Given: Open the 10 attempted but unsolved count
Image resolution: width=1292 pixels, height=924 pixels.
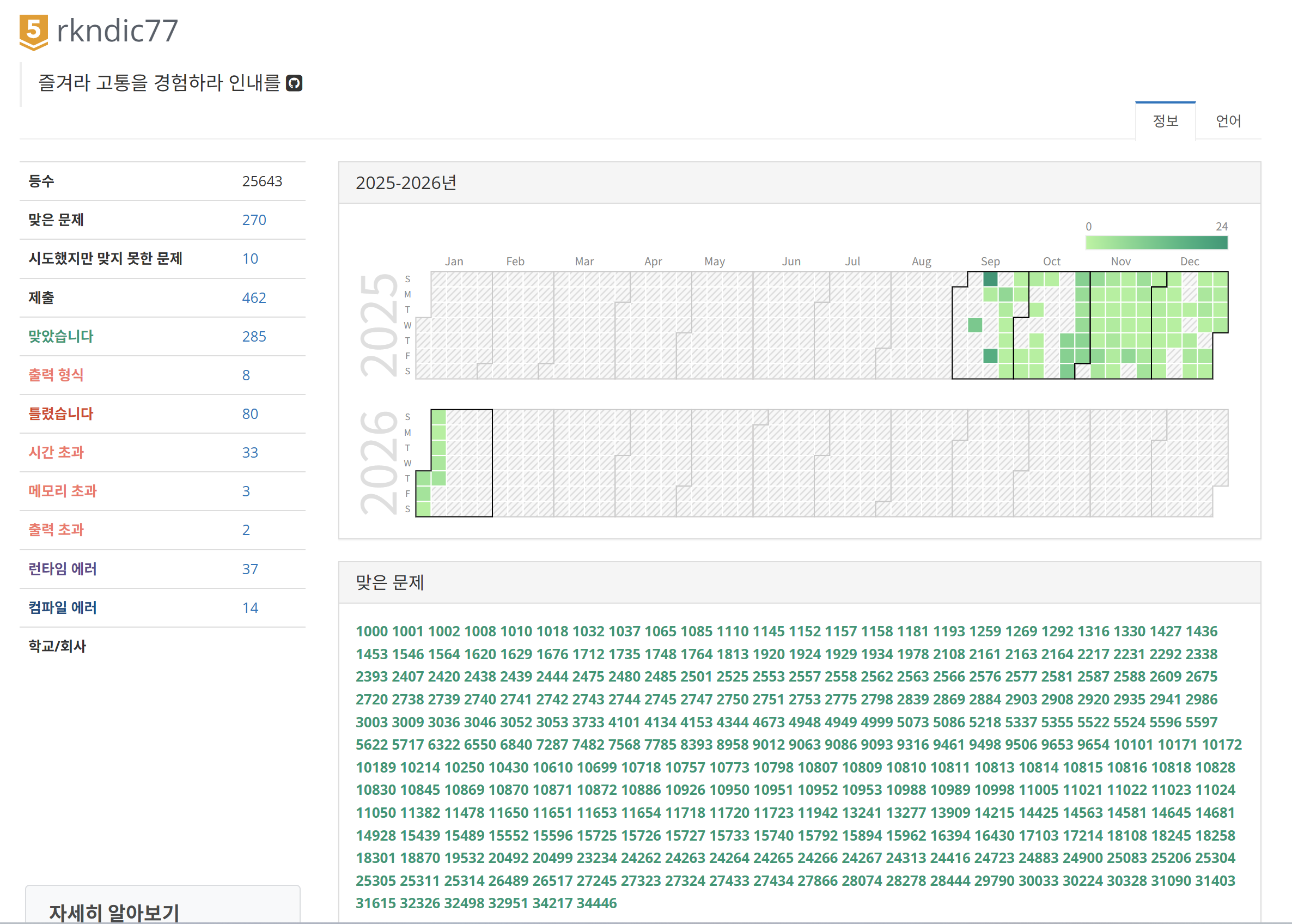Looking at the screenshot, I should click(x=249, y=258).
